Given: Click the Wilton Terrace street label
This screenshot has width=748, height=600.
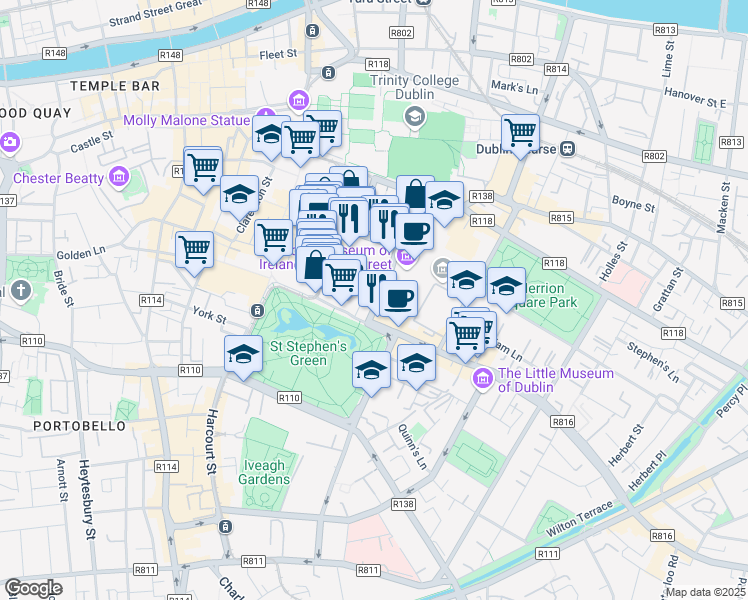Looking at the screenshot, I should point(579,519).
